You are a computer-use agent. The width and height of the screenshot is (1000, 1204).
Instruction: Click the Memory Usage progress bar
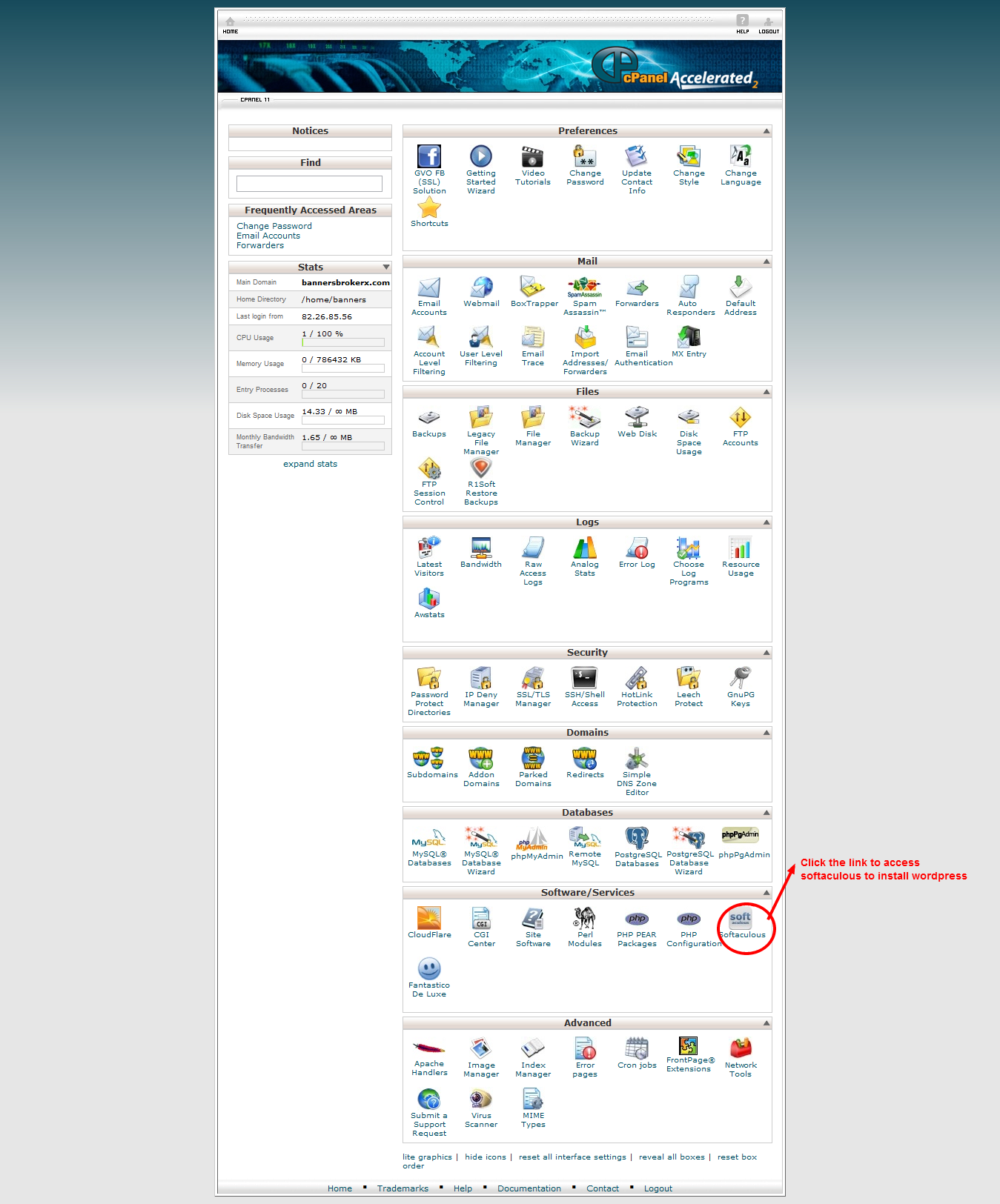(x=343, y=368)
